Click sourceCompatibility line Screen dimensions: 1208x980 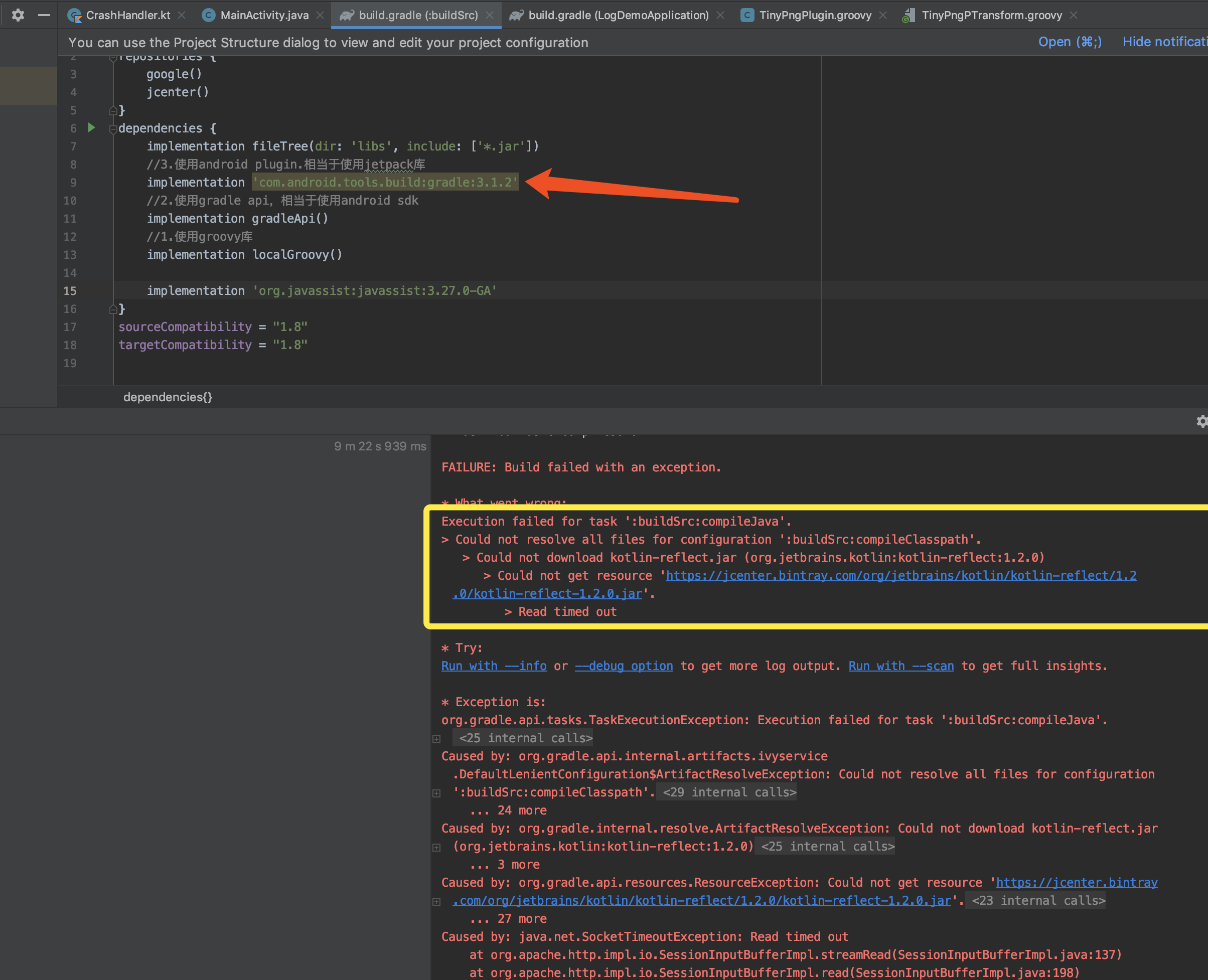pyautogui.click(x=213, y=327)
